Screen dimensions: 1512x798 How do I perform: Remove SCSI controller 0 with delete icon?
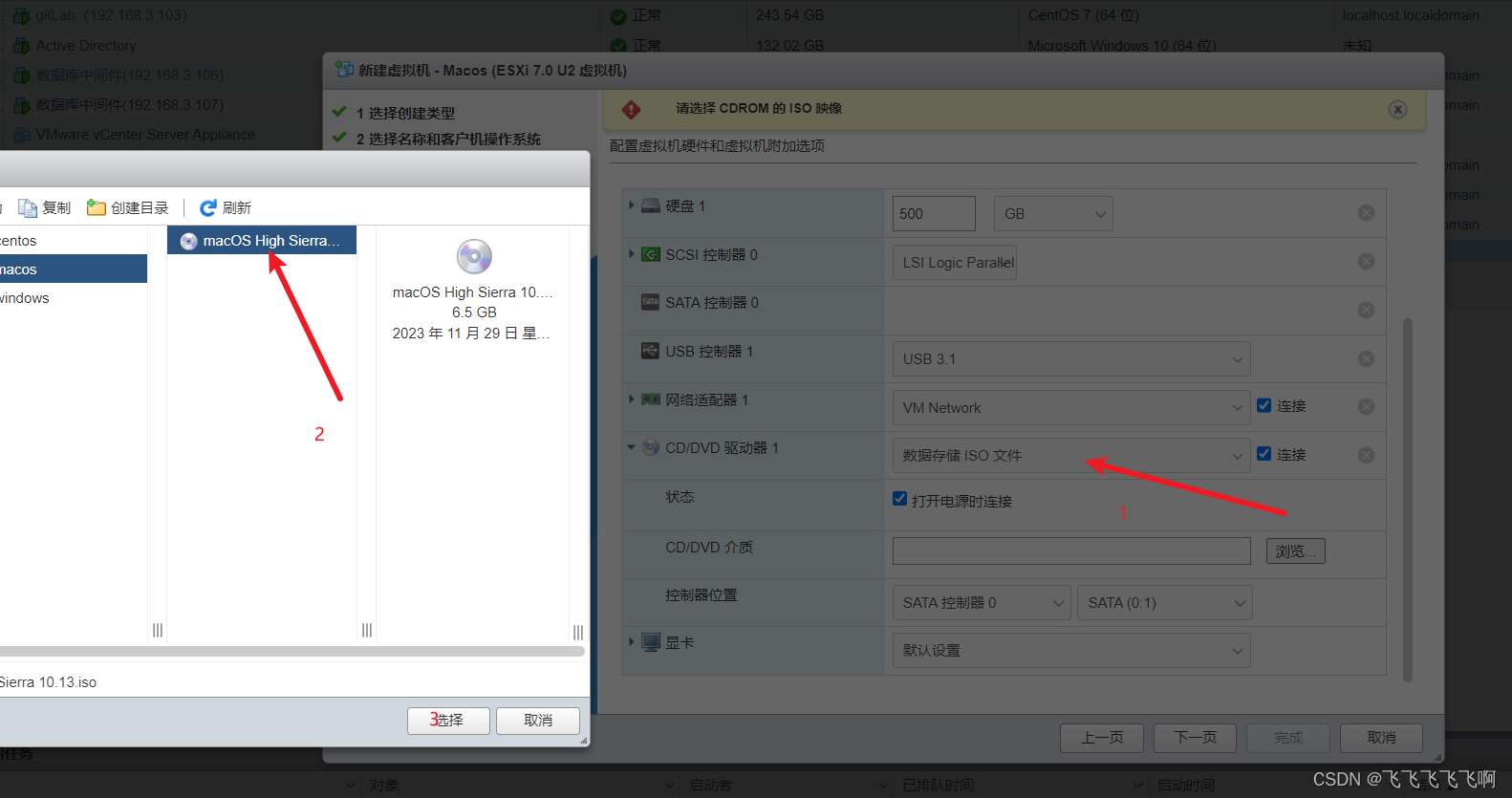click(1366, 261)
